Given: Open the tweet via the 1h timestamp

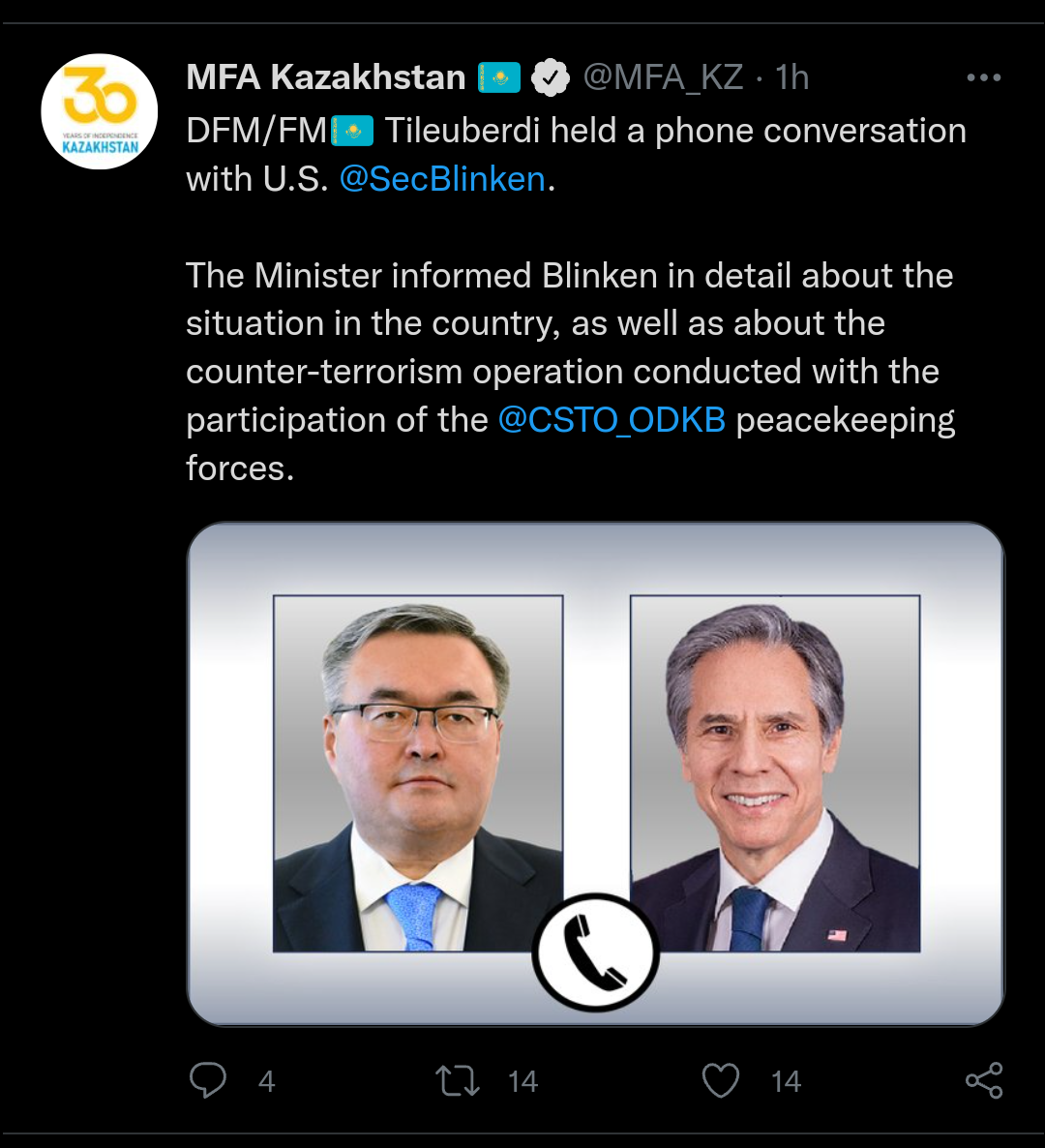Looking at the screenshot, I should click(792, 77).
